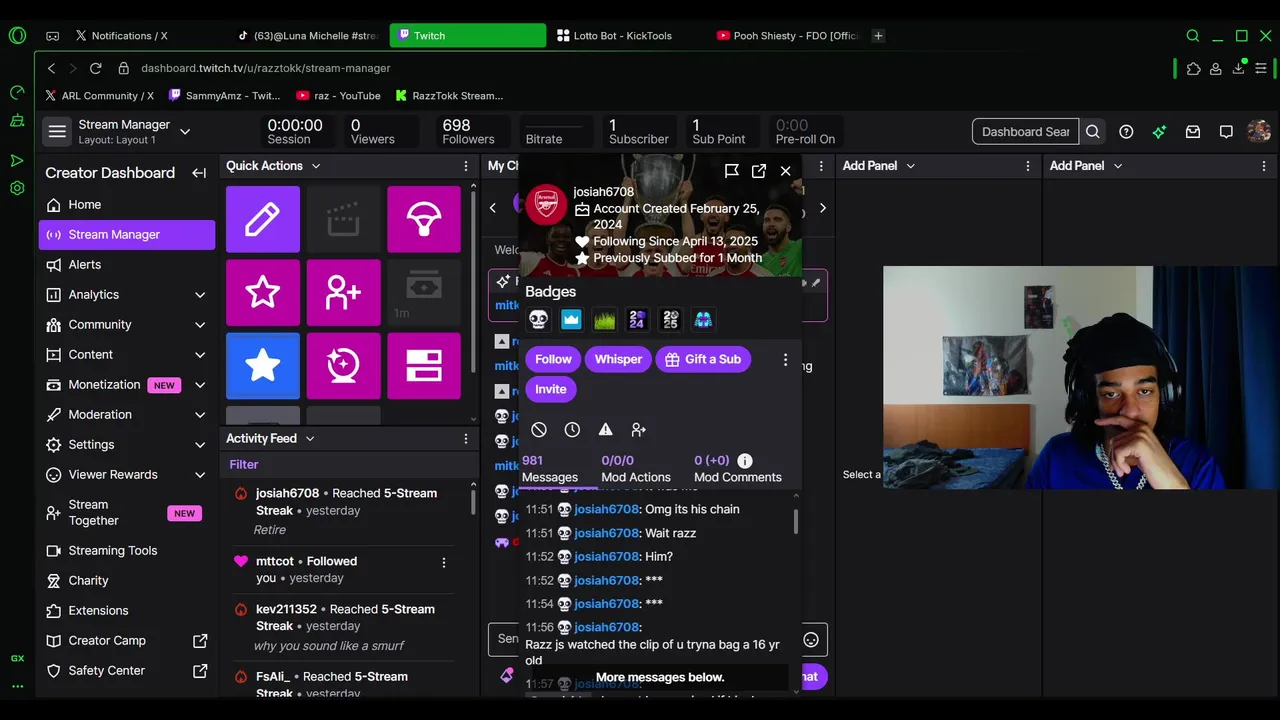Close the josiah6708 user card

786,171
